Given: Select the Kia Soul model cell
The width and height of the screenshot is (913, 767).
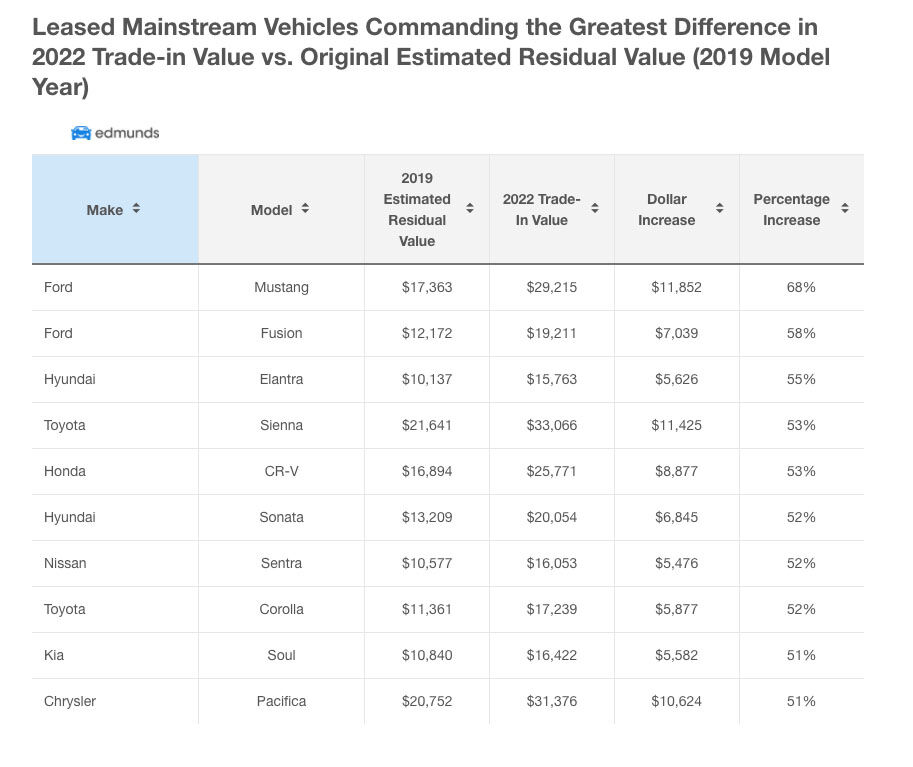Looking at the screenshot, I should pyautogui.click(x=281, y=655).
